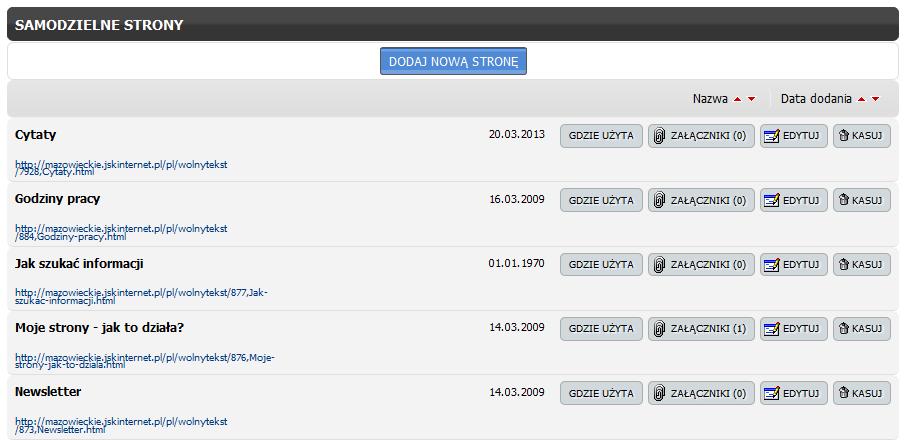905x440 pixels.
Task: Select the Moje strony - jak to działa? title
Action: [x=99, y=327]
